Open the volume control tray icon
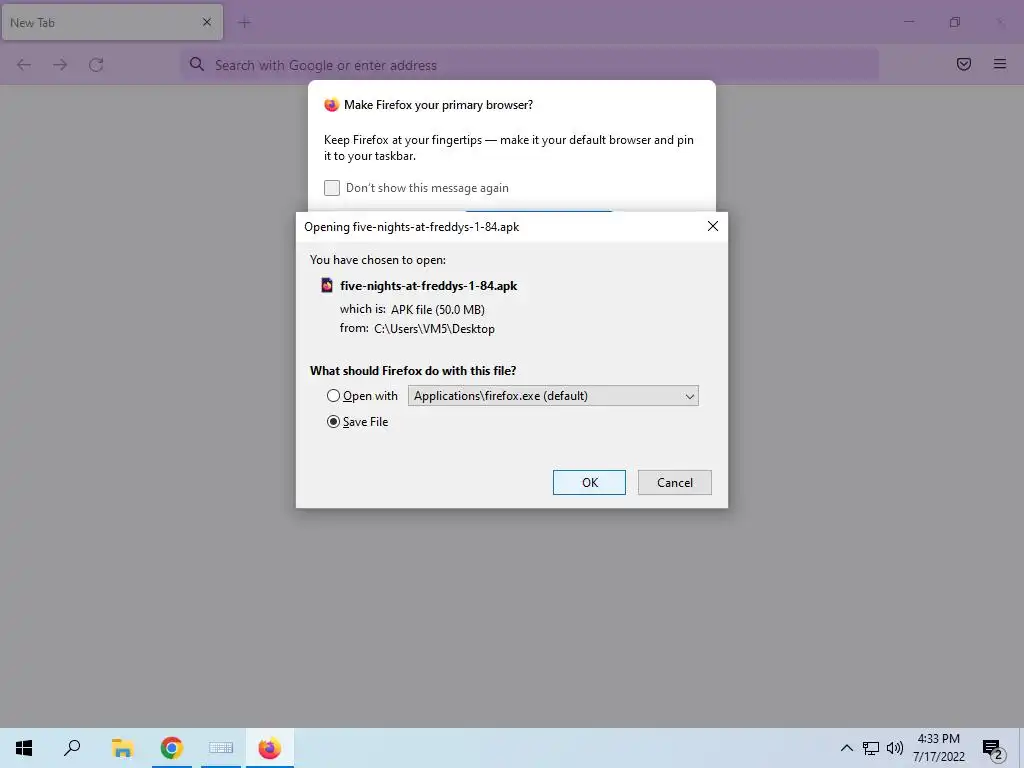 [895, 748]
